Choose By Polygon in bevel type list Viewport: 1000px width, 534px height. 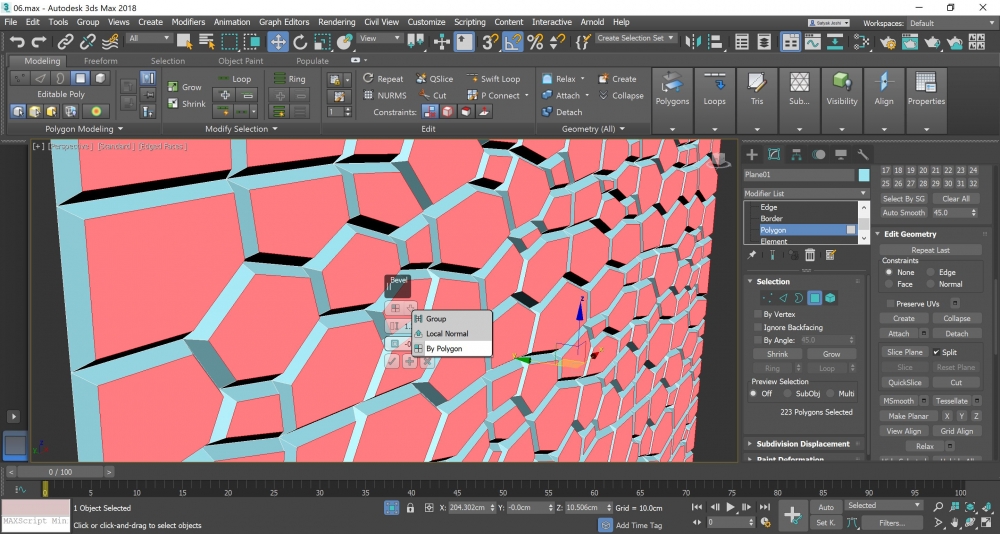pos(443,349)
